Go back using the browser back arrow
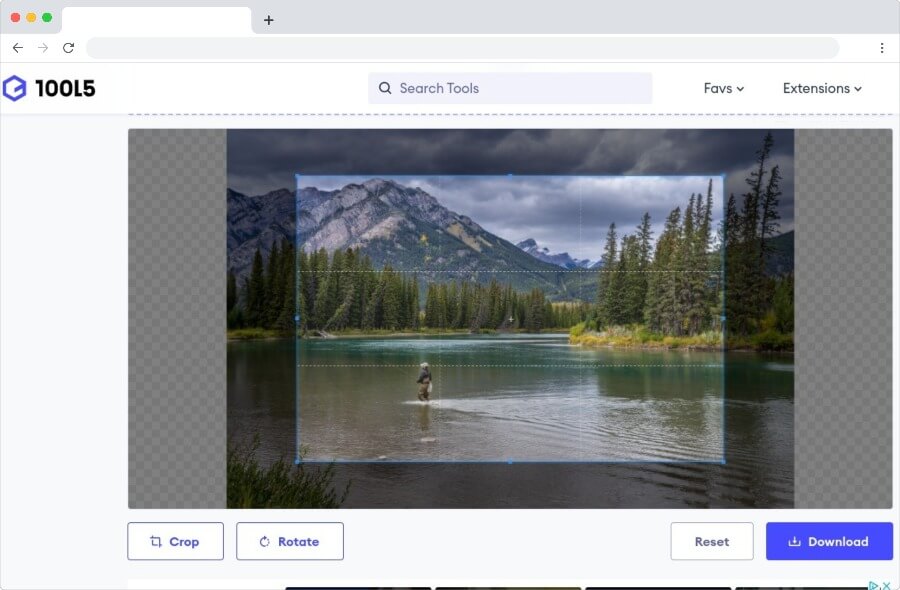The height and width of the screenshot is (590, 900). (x=18, y=48)
